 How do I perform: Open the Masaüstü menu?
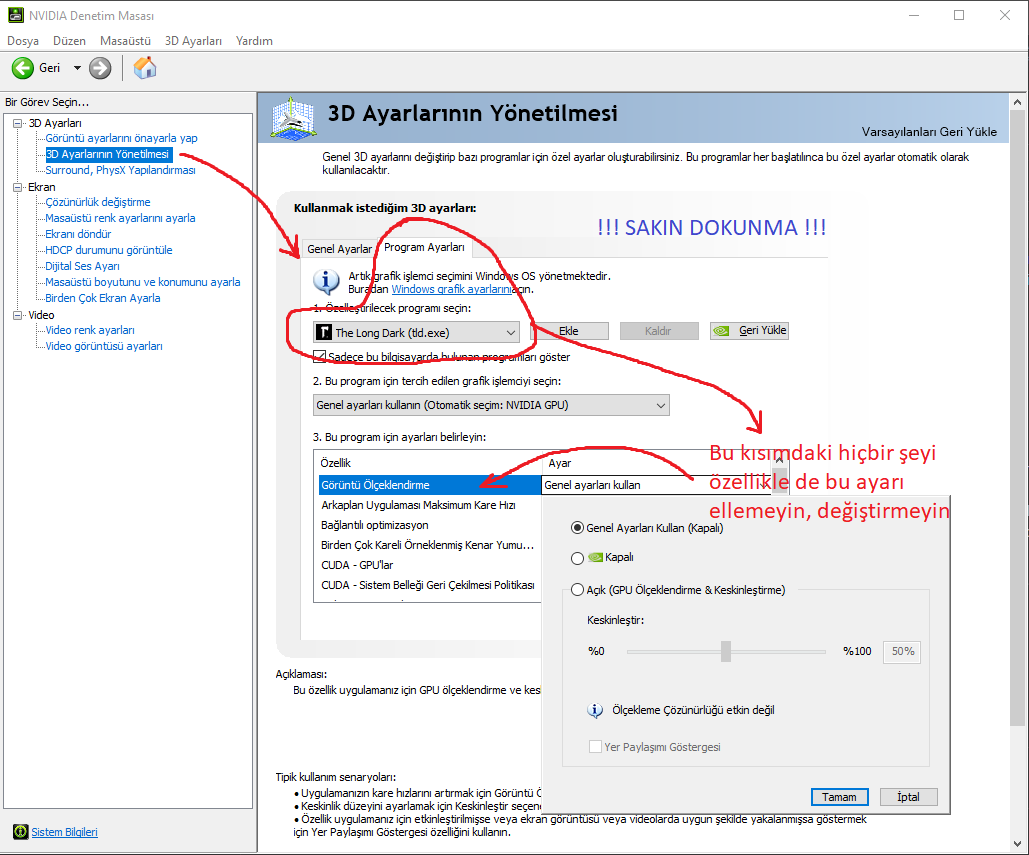(125, 41)
